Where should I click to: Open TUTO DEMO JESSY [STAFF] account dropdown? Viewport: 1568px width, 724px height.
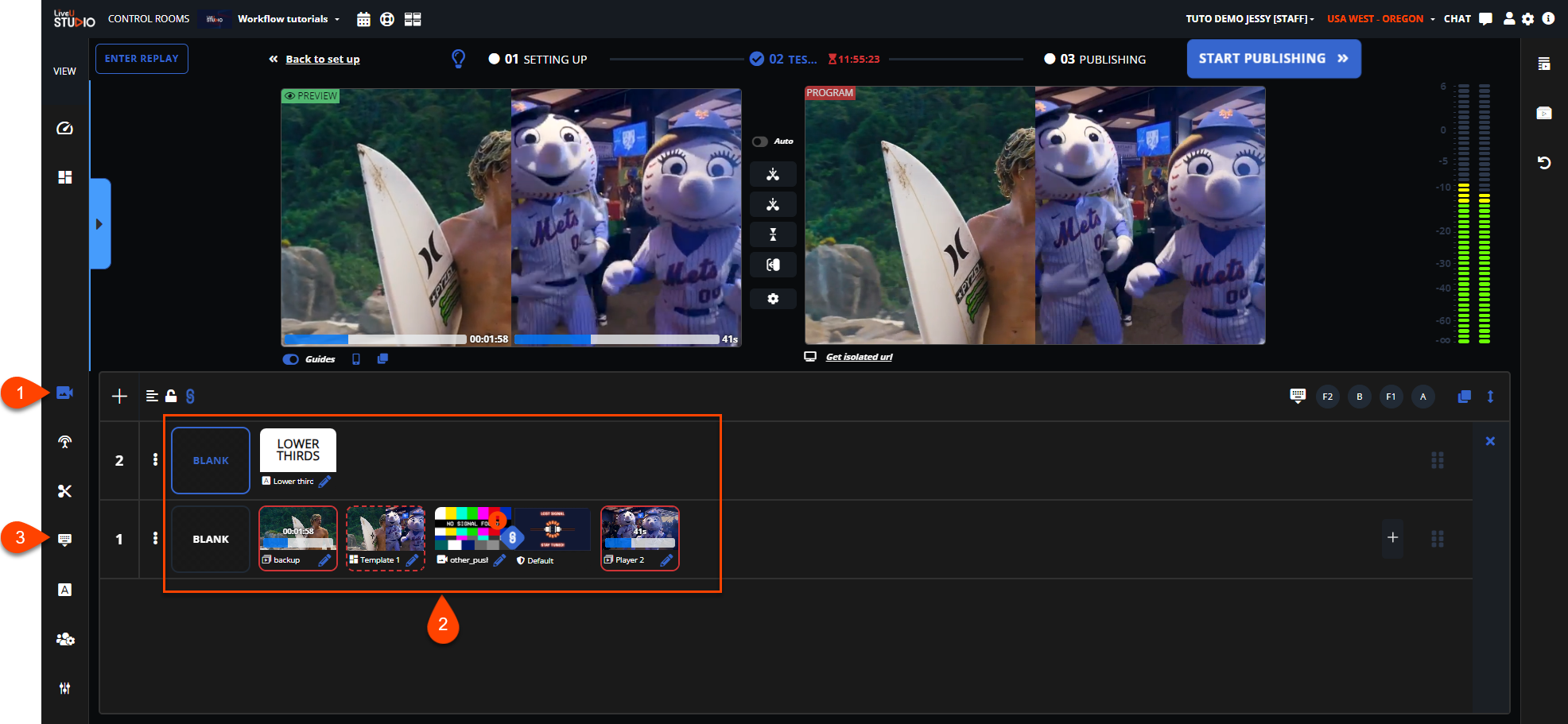pos(1250,19)
